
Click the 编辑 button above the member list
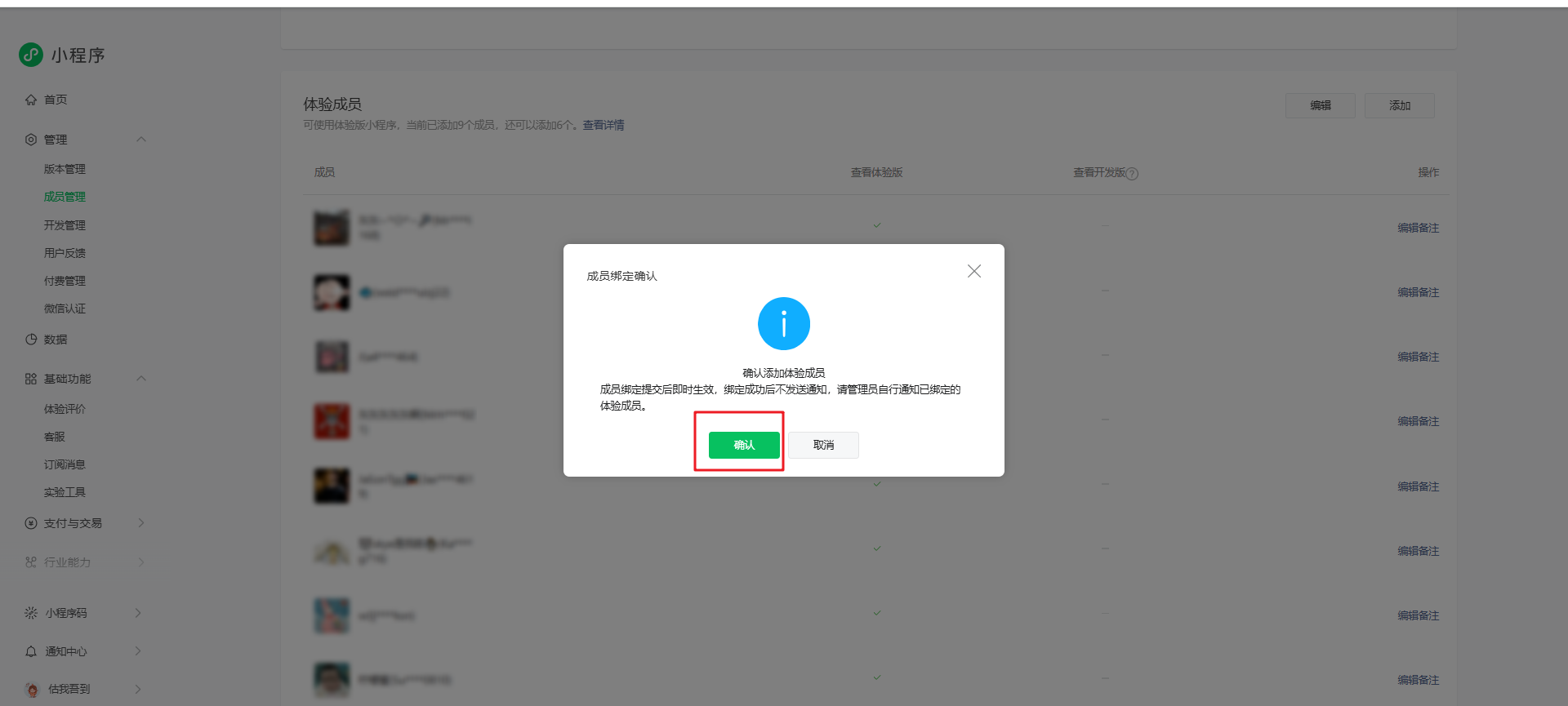(x=1321, y=105)
